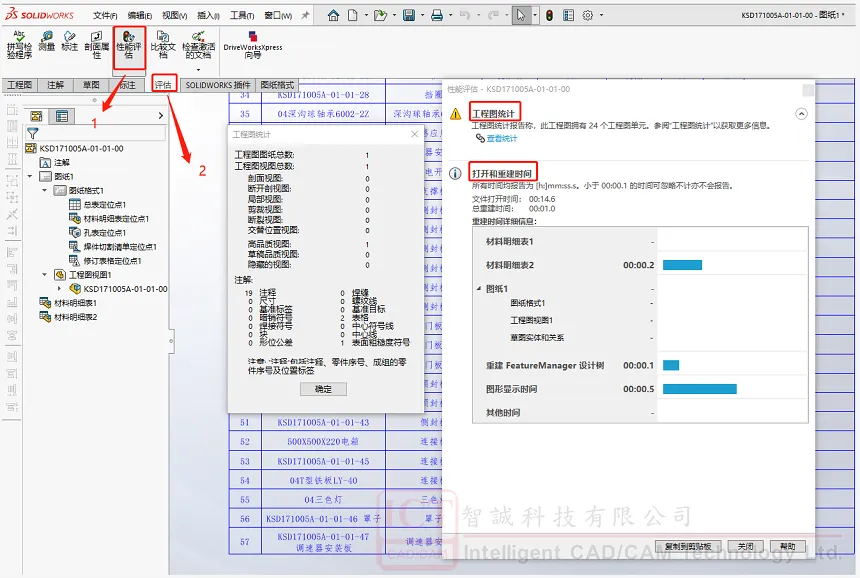The height and width of the screenshot is (578, 860).
Task: Collapse the 工程图视图1 tree node
Action: 44,274
